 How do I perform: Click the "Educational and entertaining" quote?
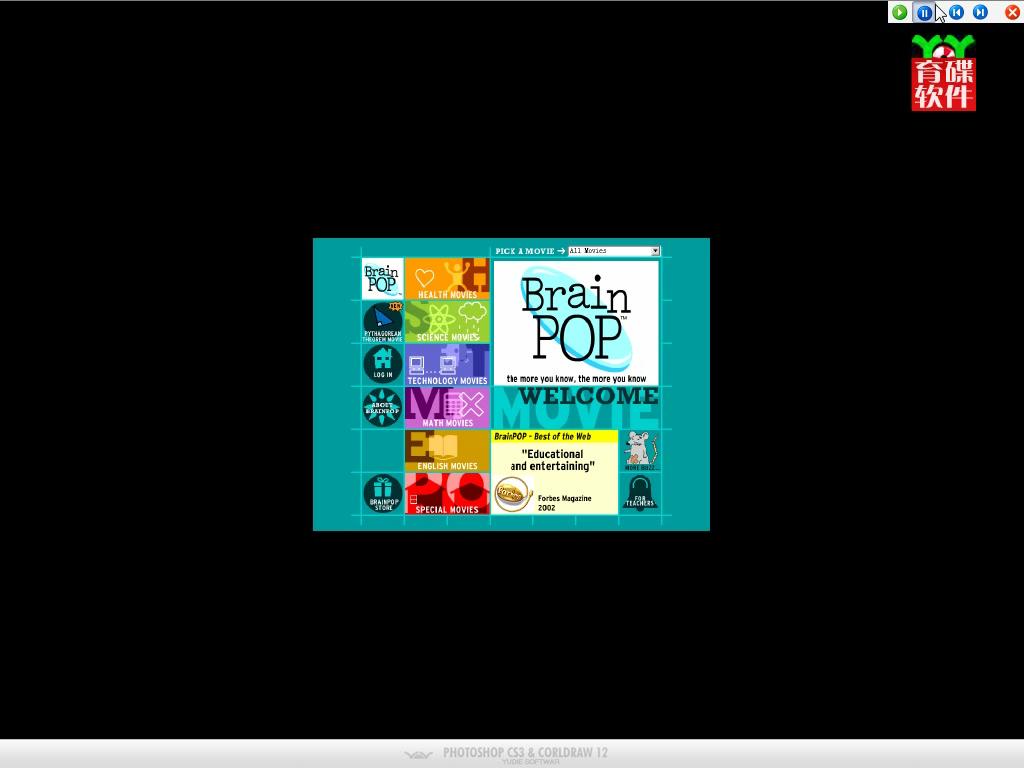(552, 460)
